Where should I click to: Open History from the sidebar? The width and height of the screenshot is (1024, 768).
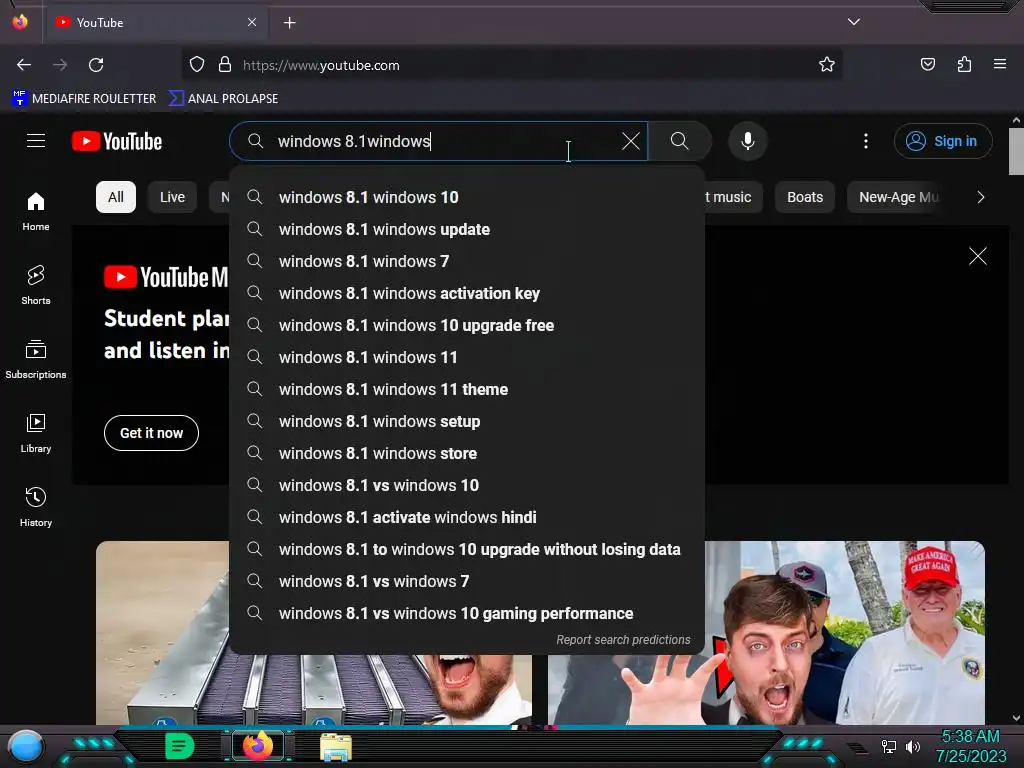[36, 507]
